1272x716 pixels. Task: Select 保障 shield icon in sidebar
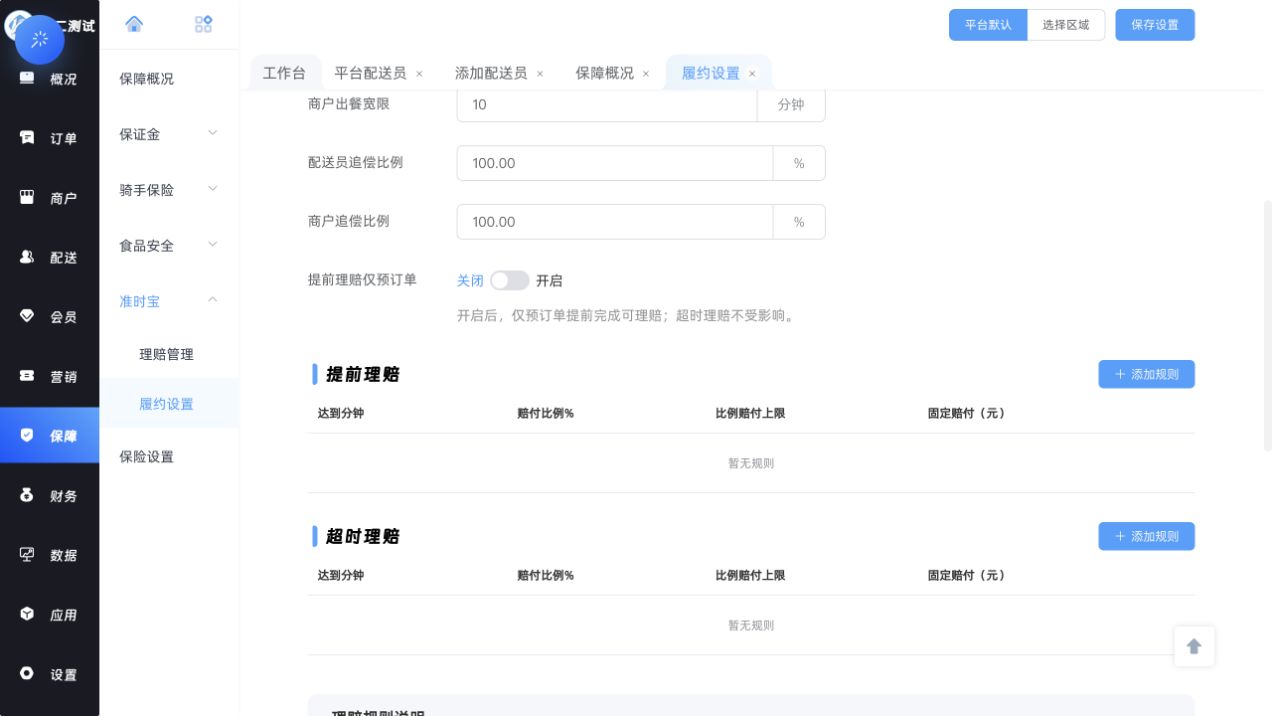(x=27, y=435)
